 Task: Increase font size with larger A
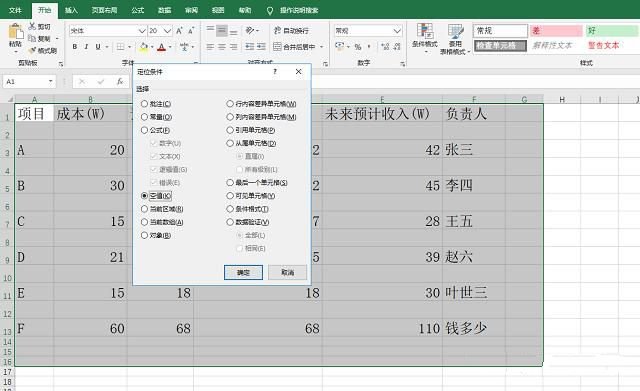pyautogui.click(x=179, y=31)
